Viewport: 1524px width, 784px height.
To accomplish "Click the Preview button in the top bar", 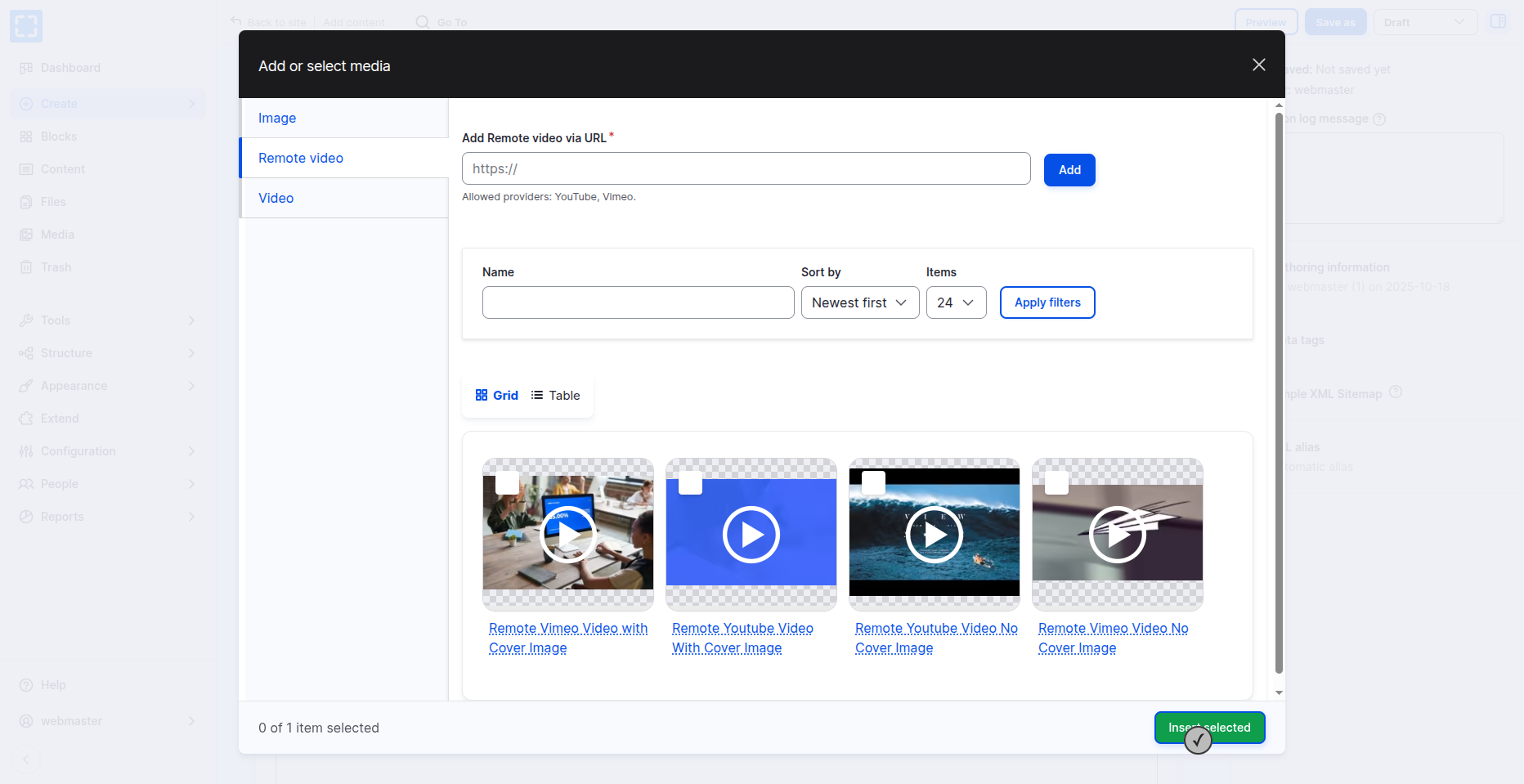I will pyautogui.click(x=1266, y=22).
